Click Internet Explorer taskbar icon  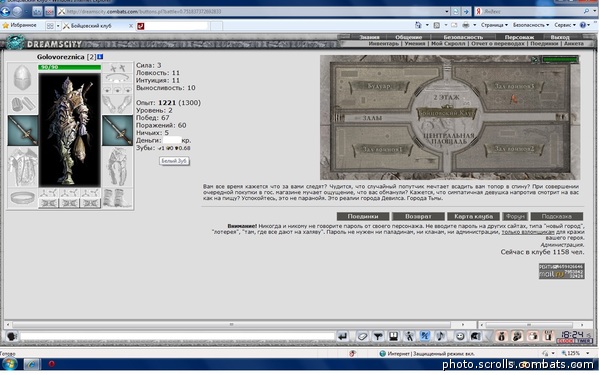click(32, 364)
